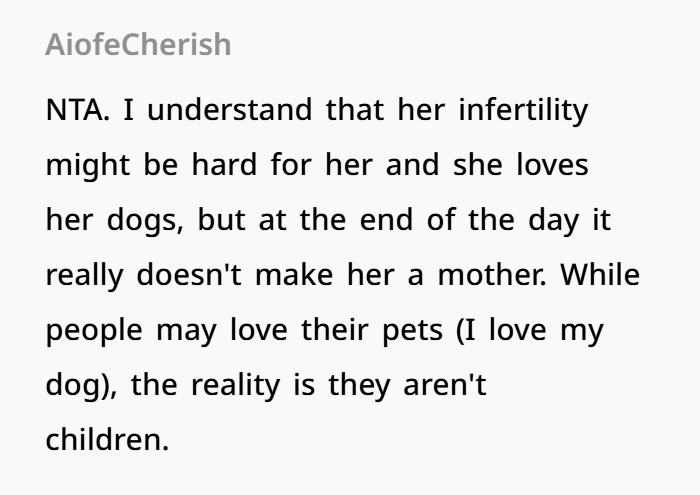The height and width of the screenshot is (495, 700).
Task: Click the word infertility in the first line
Action: click(x=523, y=110)
